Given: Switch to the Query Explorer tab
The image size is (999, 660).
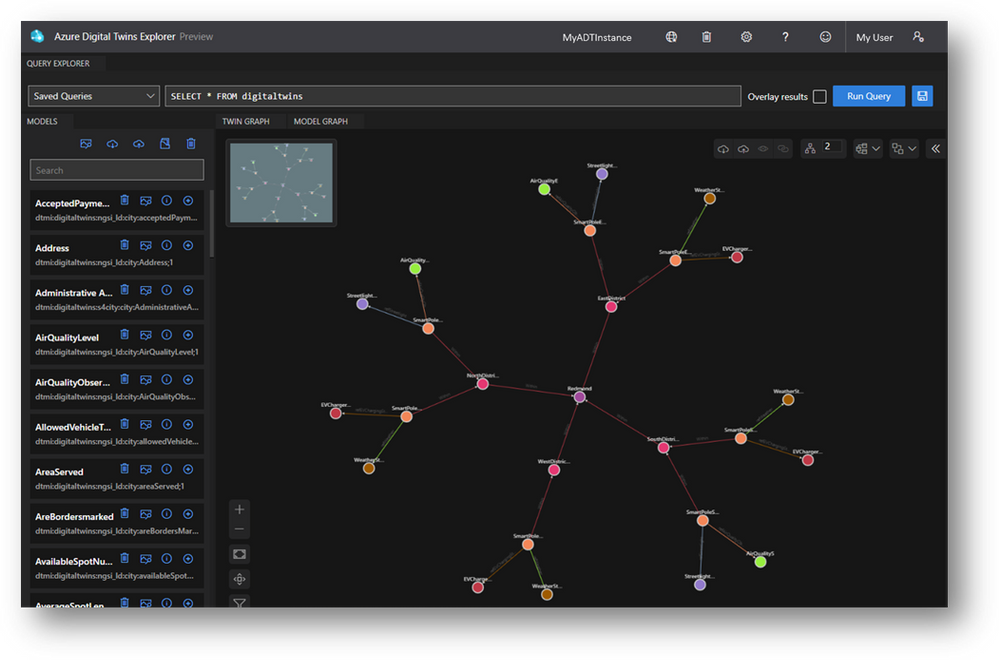Looking at the screenshot, I should coord(58,64).
